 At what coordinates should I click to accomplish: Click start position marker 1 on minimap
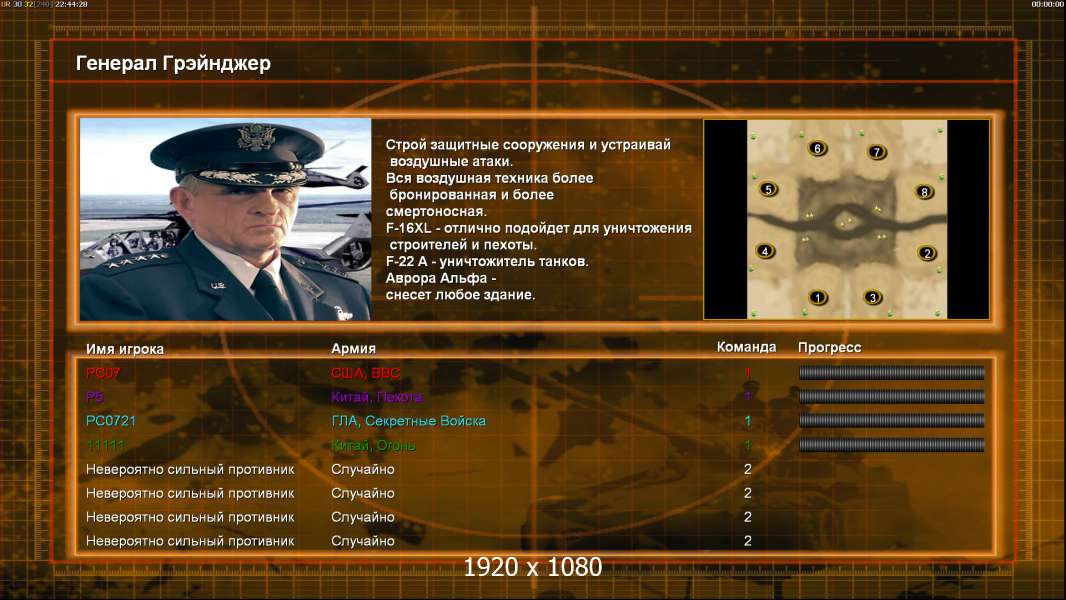[x=818, y=297]
